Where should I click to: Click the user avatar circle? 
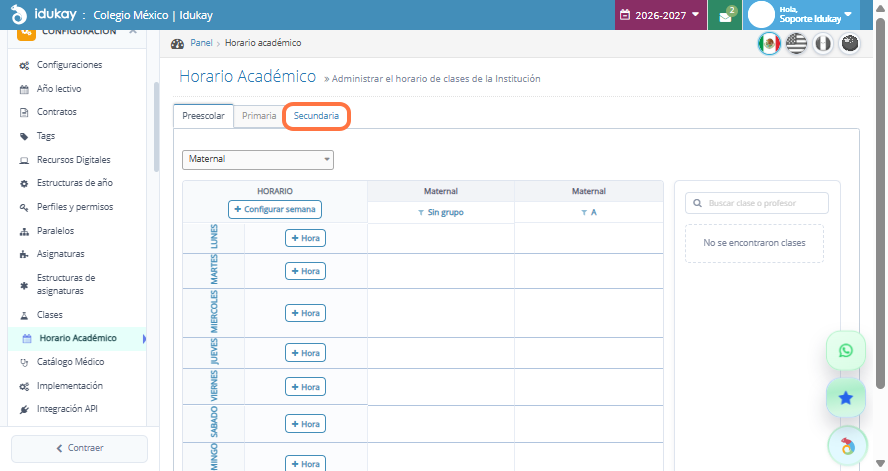tap(761, 15)
